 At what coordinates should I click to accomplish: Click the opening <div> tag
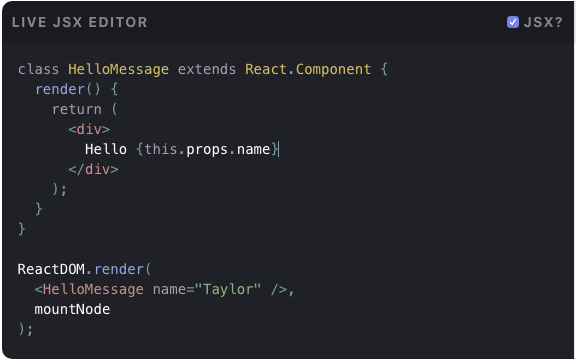click(x=89, y=129)
